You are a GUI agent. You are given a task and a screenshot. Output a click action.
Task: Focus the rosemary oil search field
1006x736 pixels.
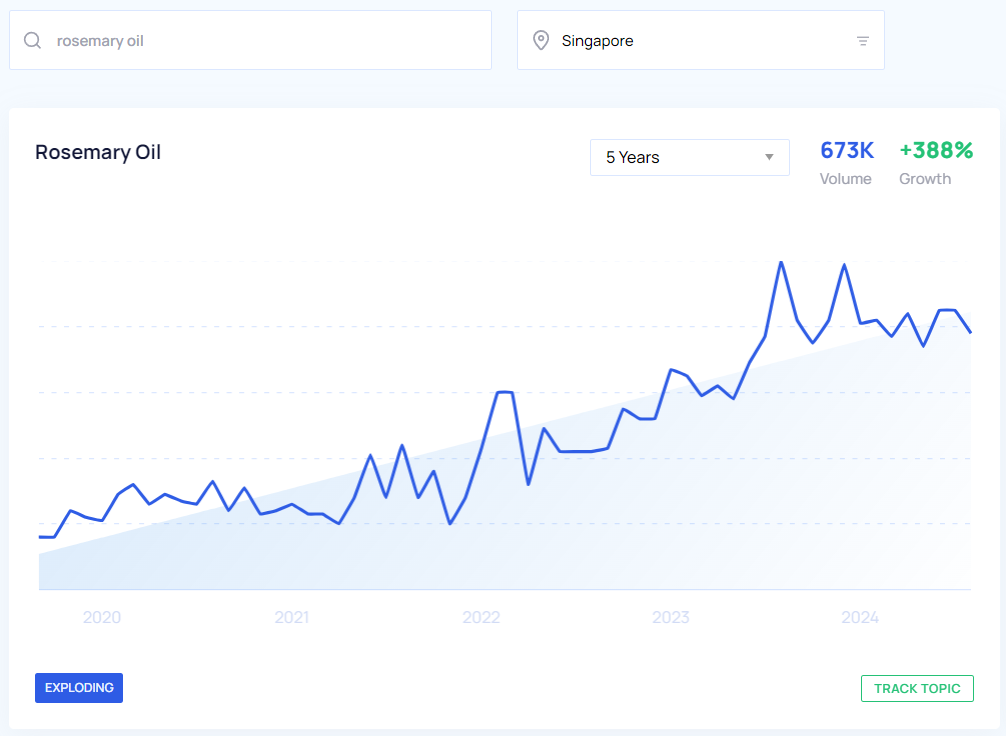tap(260, 41)
